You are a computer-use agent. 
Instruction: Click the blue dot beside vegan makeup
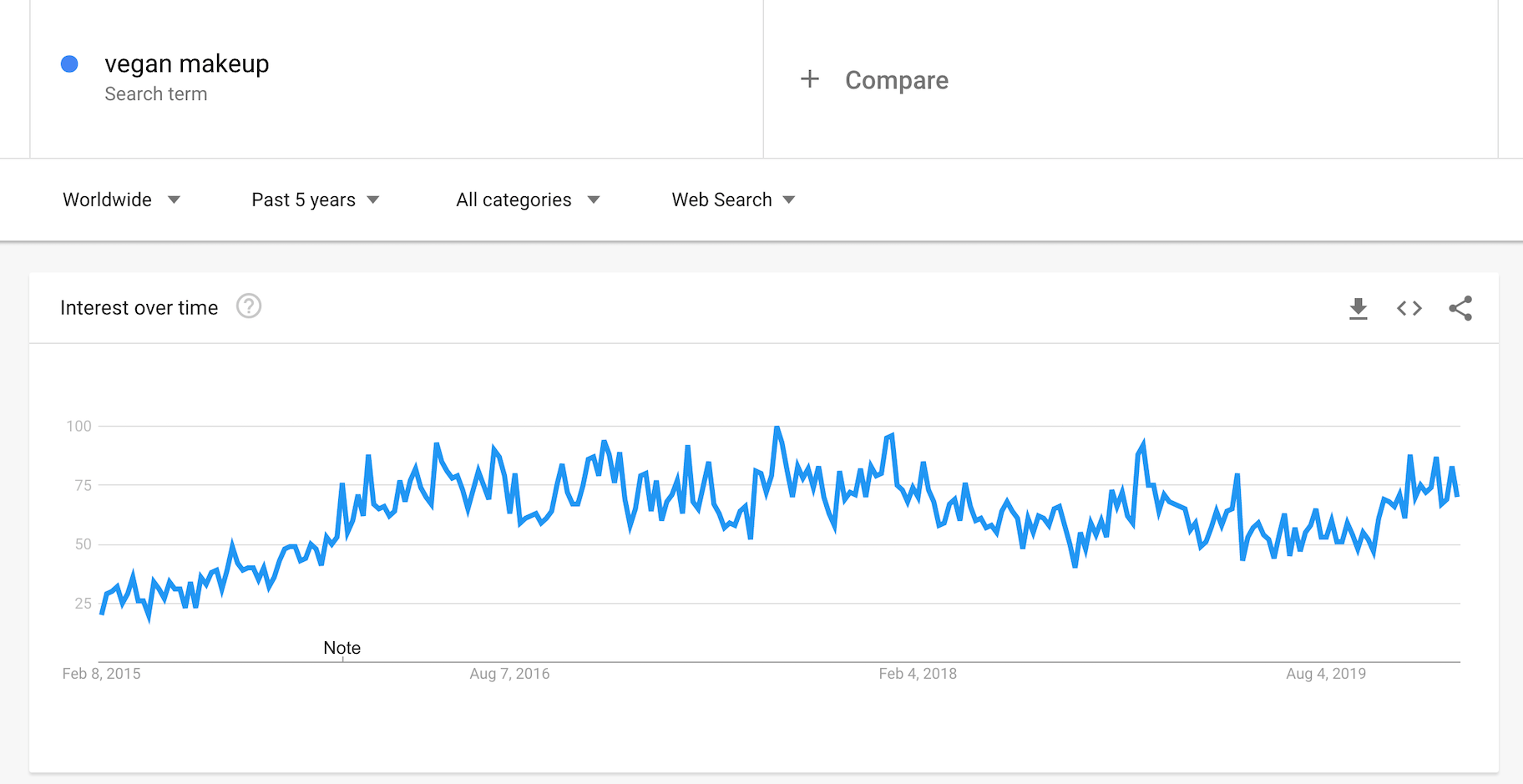click(70, 64)
